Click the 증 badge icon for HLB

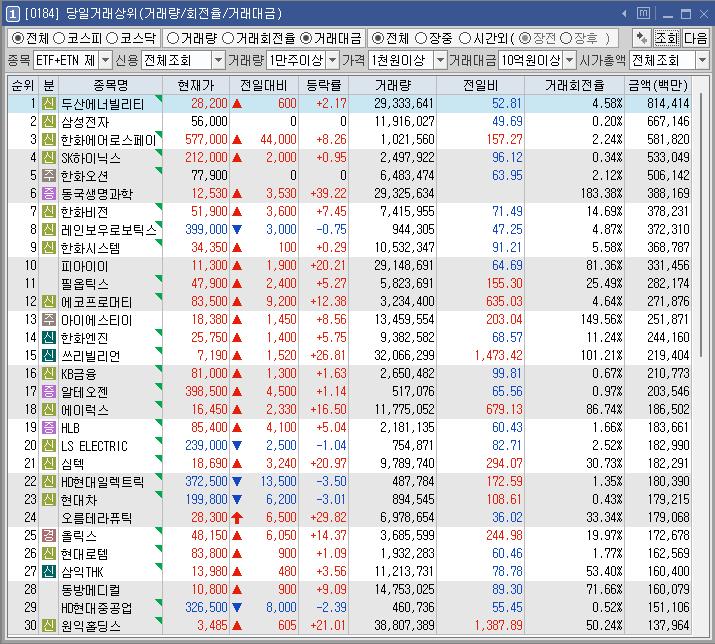[49, 427]
